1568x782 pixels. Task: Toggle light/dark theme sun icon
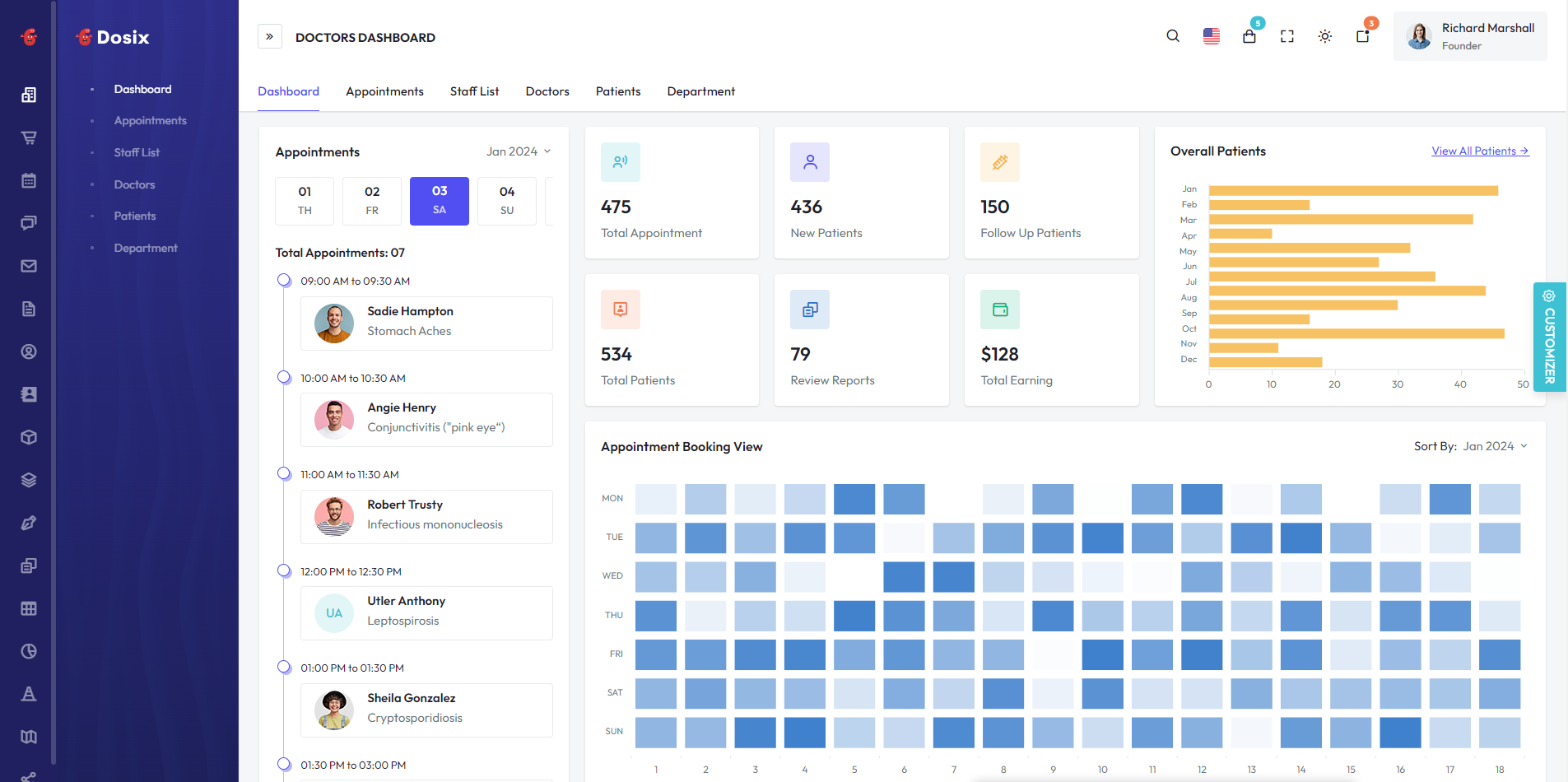click(x=1325, y=36)
